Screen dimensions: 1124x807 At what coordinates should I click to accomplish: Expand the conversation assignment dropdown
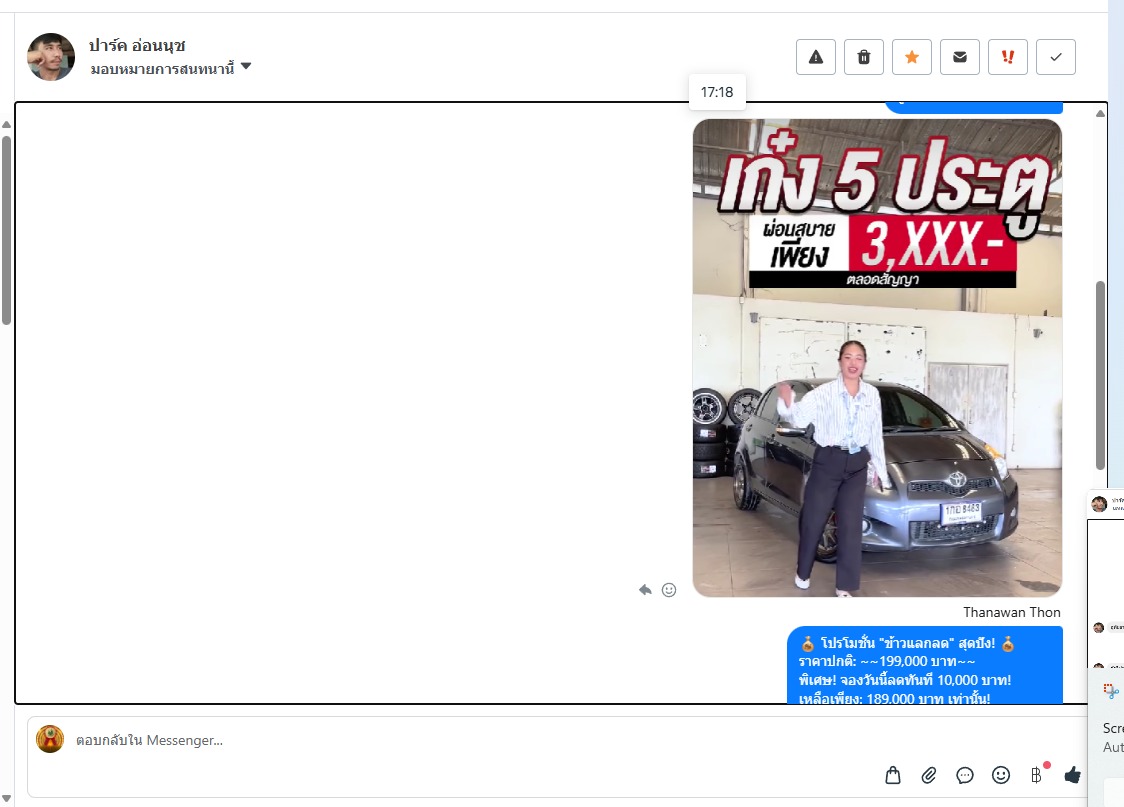pyautogui.click(x=246, y=67)
